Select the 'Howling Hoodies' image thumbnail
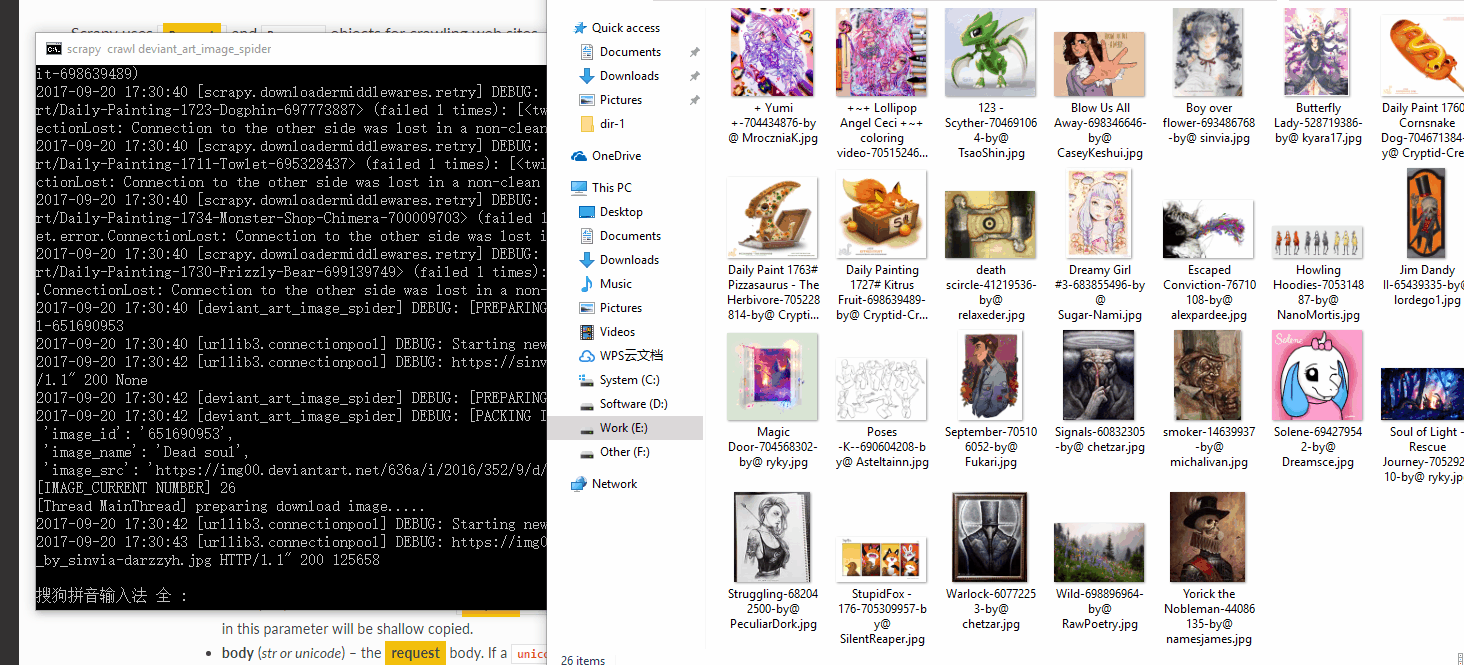This screenshot has height=665, width=1464. 1318,241
